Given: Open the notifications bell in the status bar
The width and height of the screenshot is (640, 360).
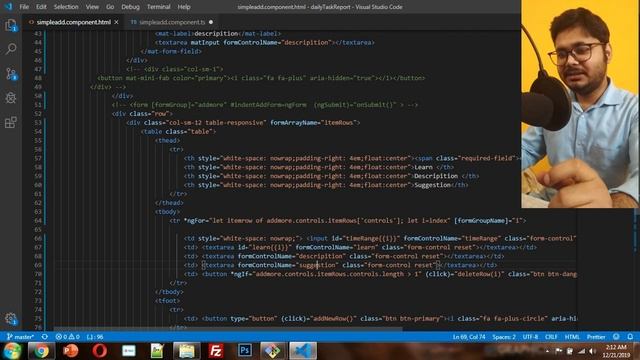Looking at the screenshot, I should coord(630,337).
